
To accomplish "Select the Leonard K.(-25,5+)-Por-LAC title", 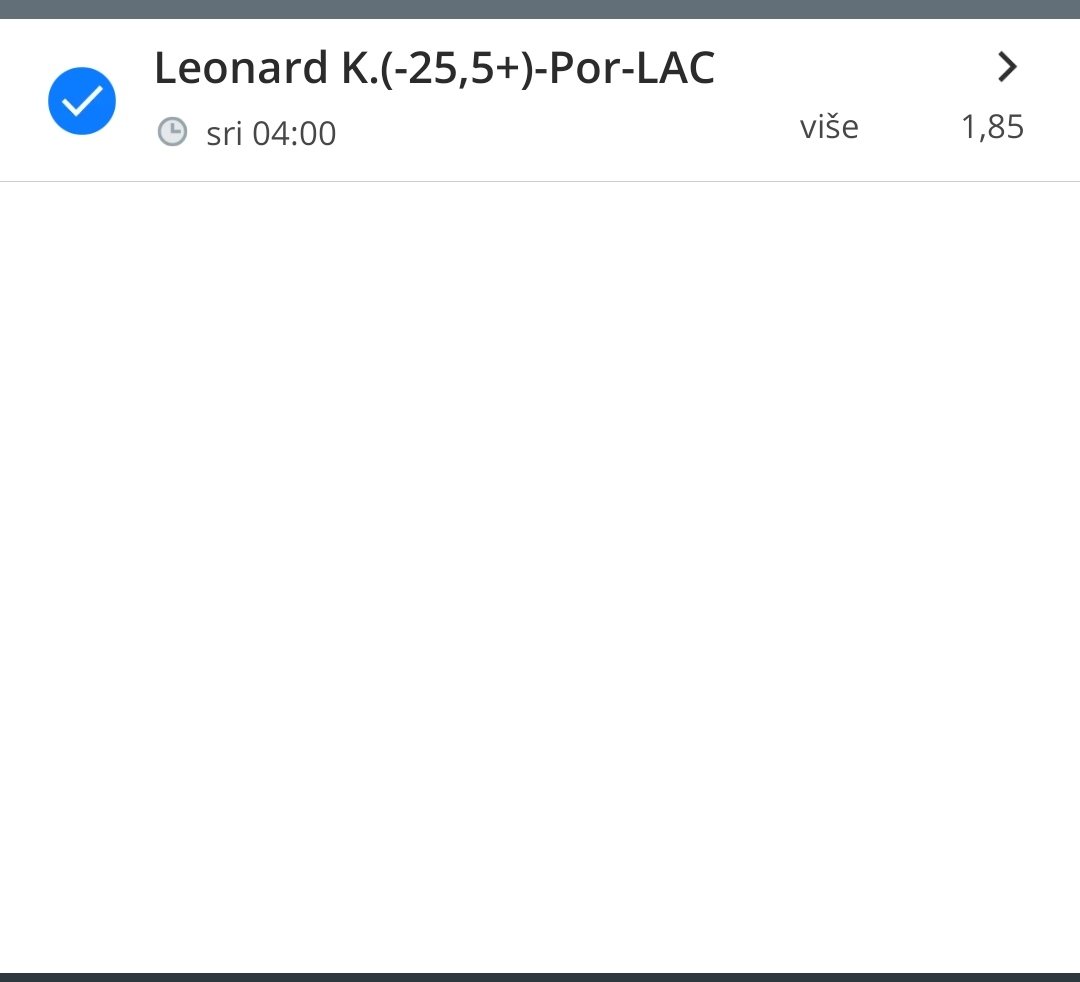I will click(435, 68).
